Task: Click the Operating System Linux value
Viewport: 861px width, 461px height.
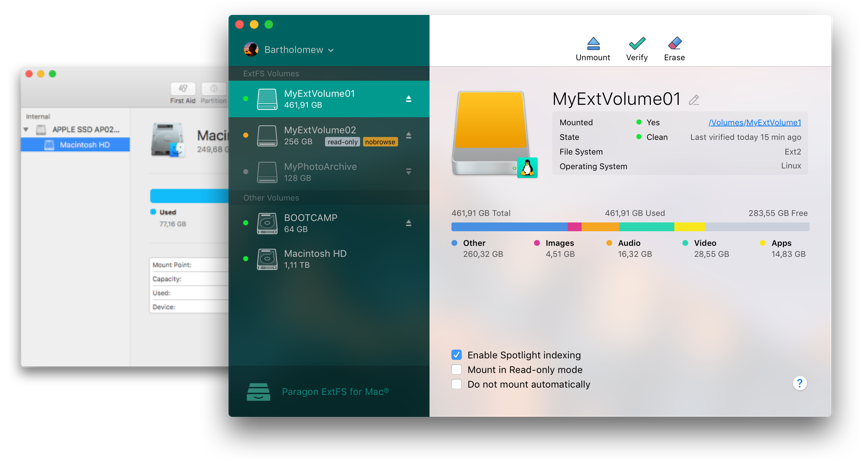Action: pos(791,166)
